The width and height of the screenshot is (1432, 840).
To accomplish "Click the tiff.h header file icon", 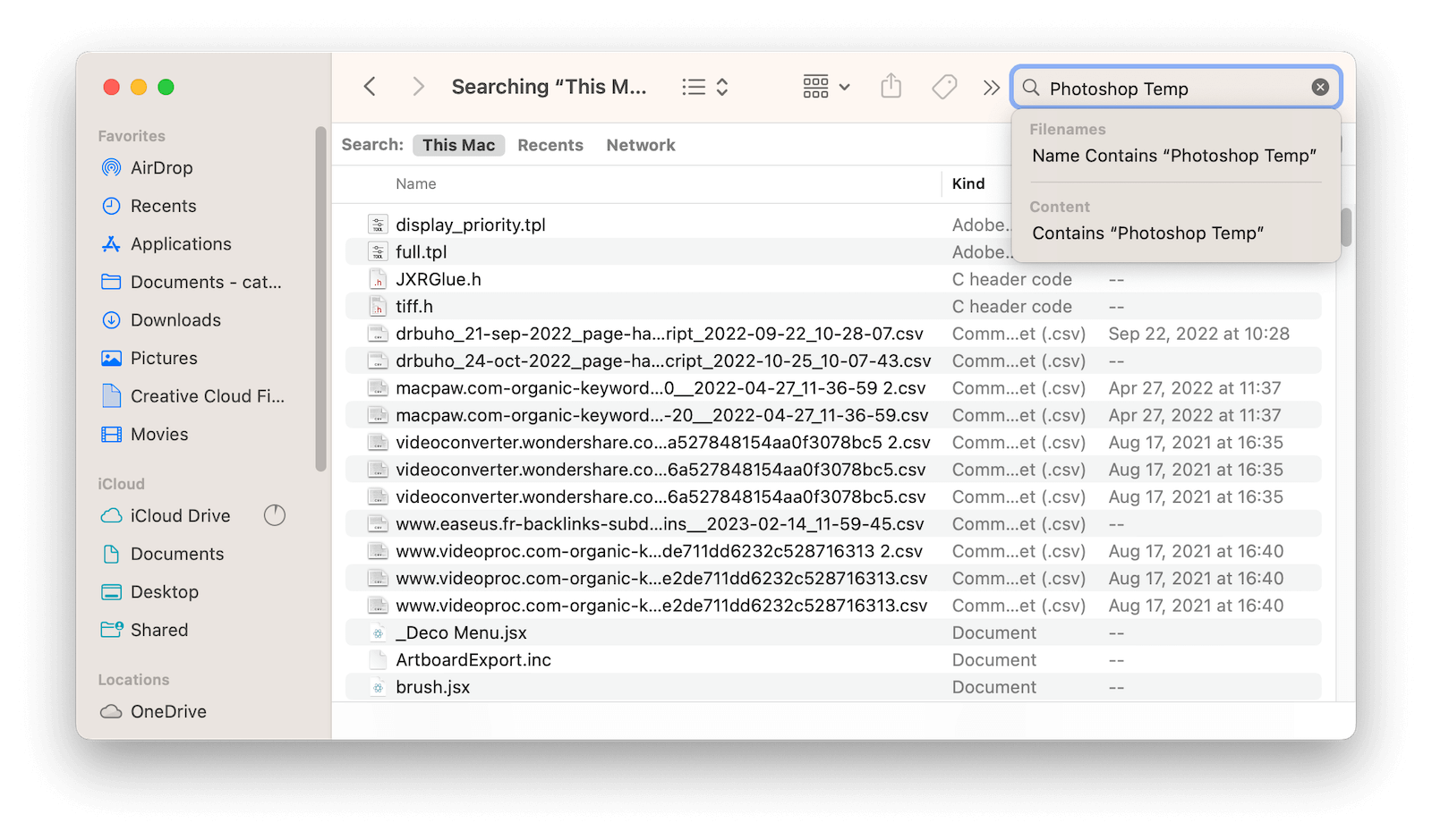I will [379, 307].
